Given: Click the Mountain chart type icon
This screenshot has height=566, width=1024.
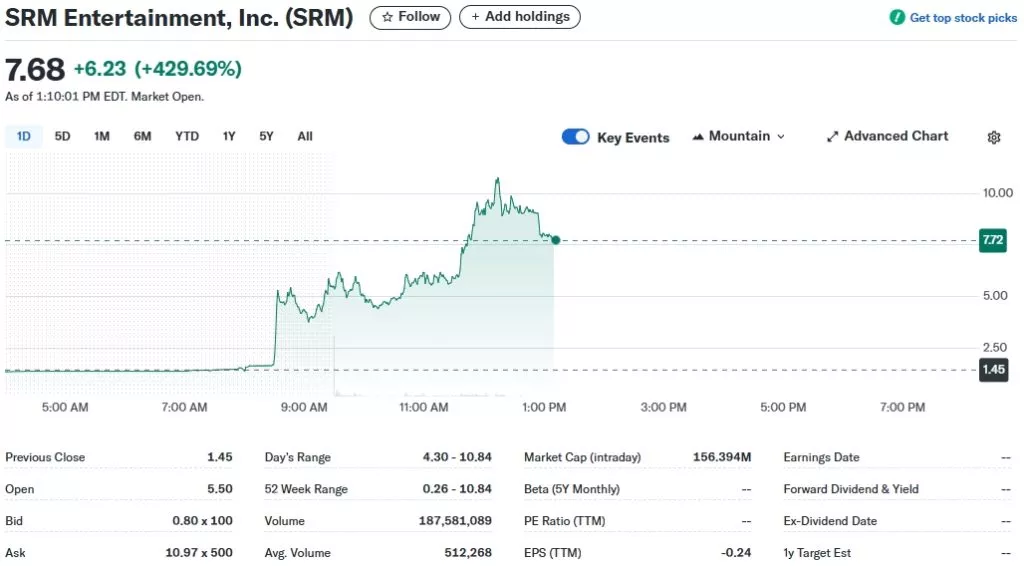Looking at the screenshot, I should 697,137.
